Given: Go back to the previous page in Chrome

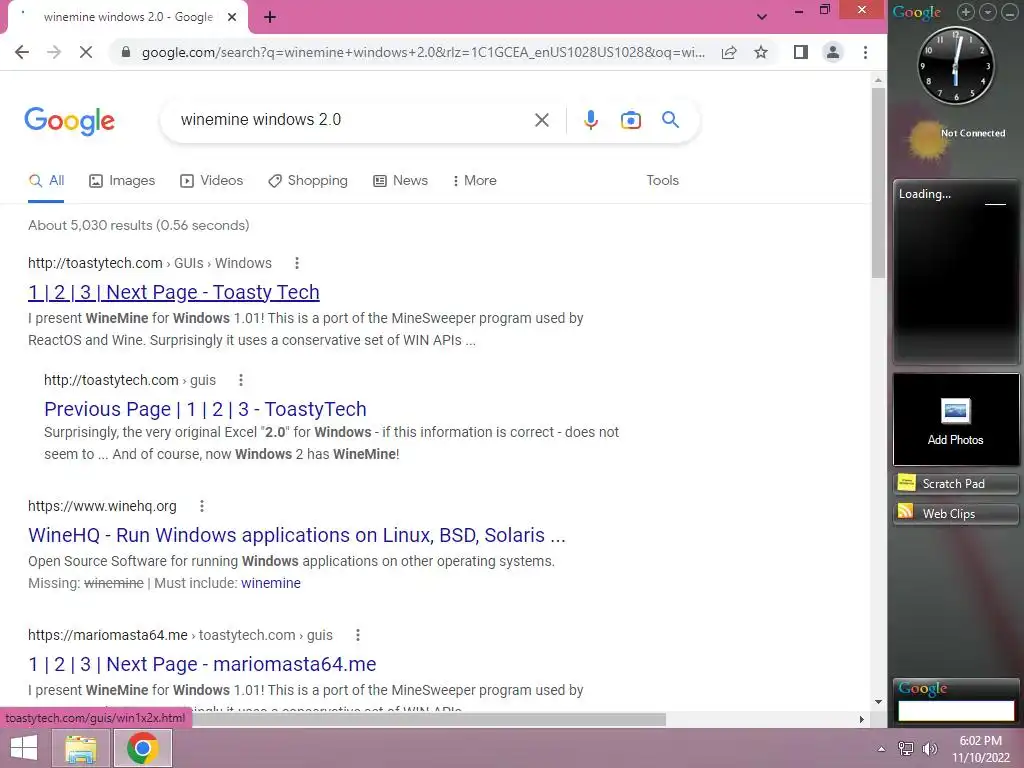Looking at the screenshot, I should (22, 52).
